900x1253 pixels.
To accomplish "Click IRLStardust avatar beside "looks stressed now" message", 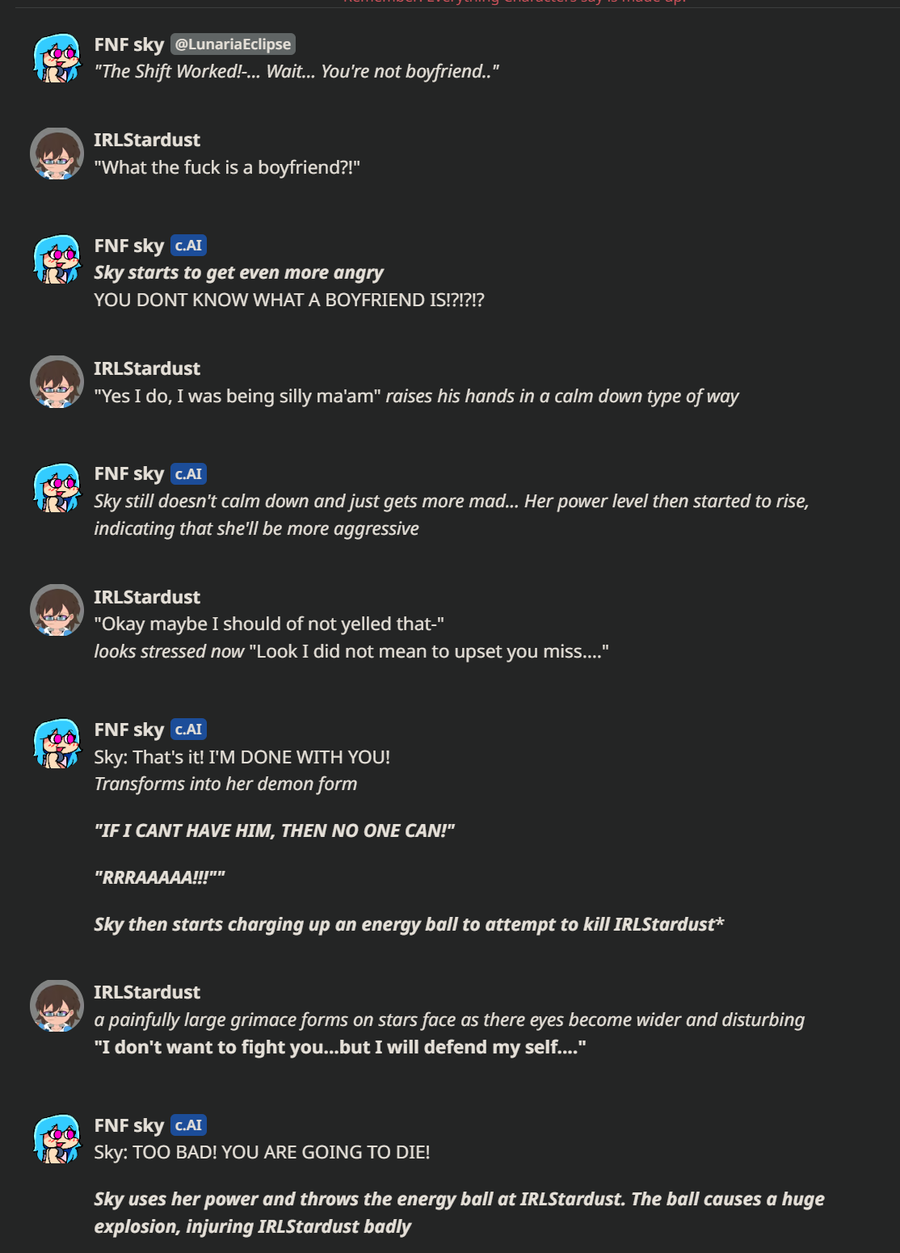I will (57, 610).
